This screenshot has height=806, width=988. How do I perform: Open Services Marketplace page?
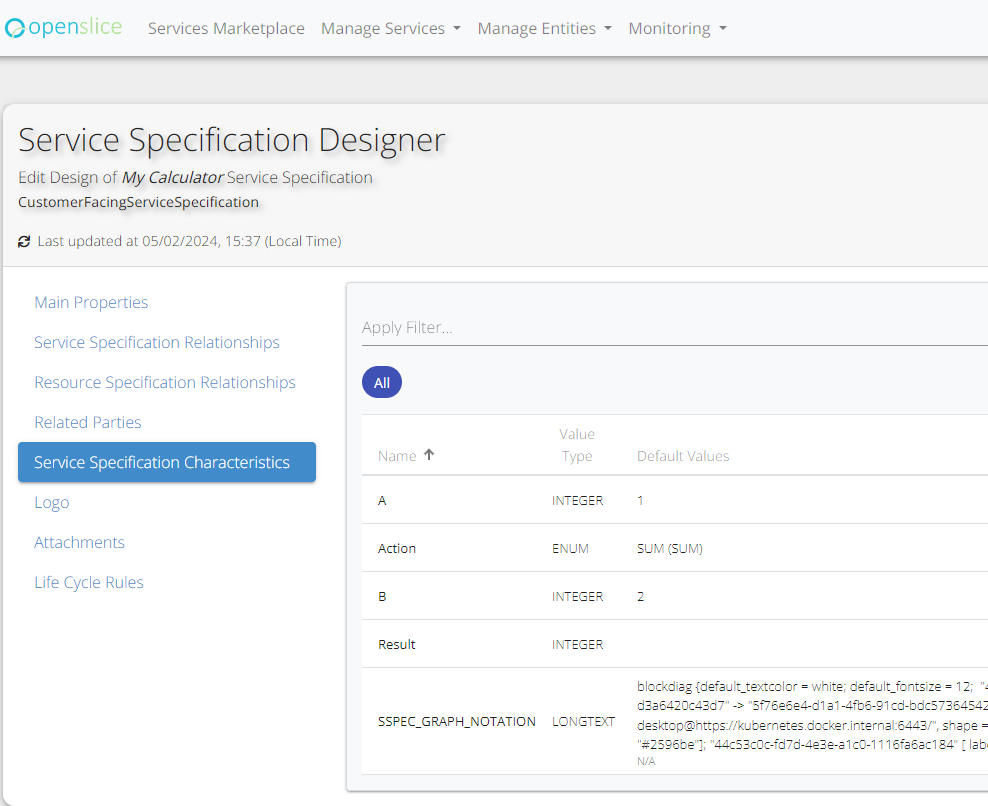tap(226, 29)
